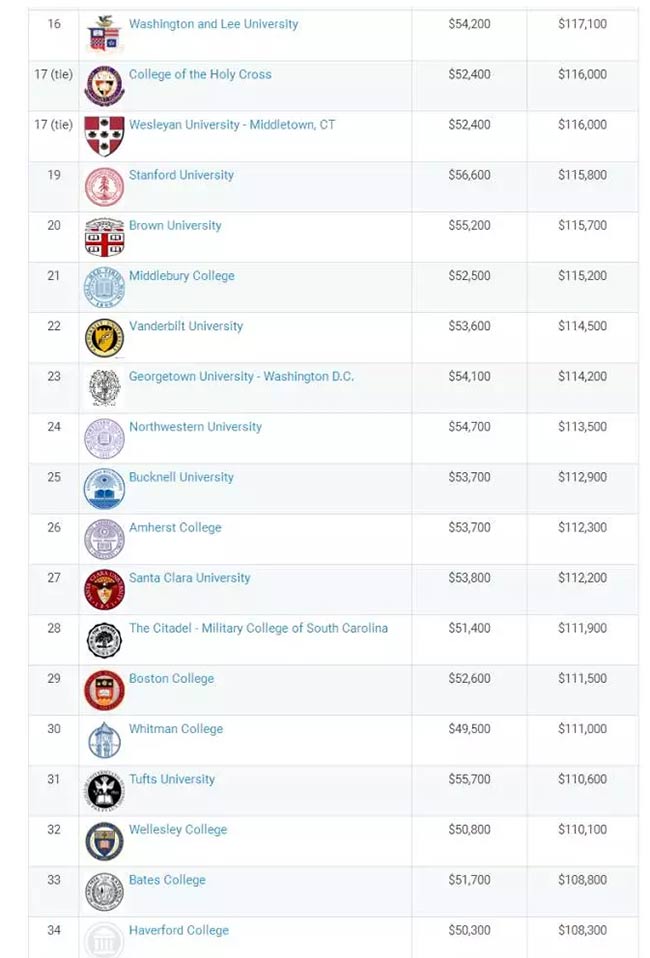Open Georgetown University - Washington D.C. link

[x=241, y=376]
